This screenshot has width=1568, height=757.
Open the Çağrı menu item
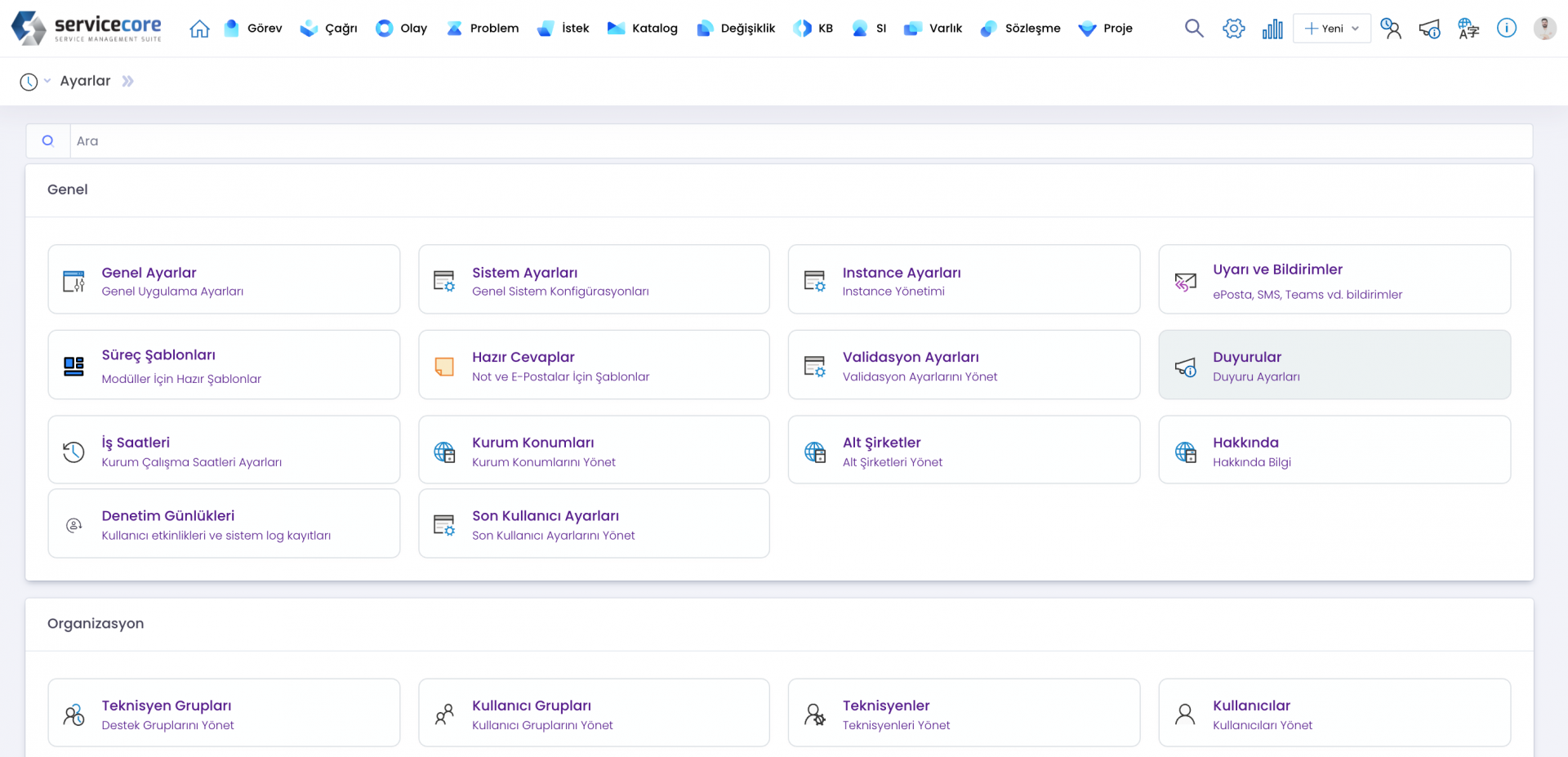[329, 29]
